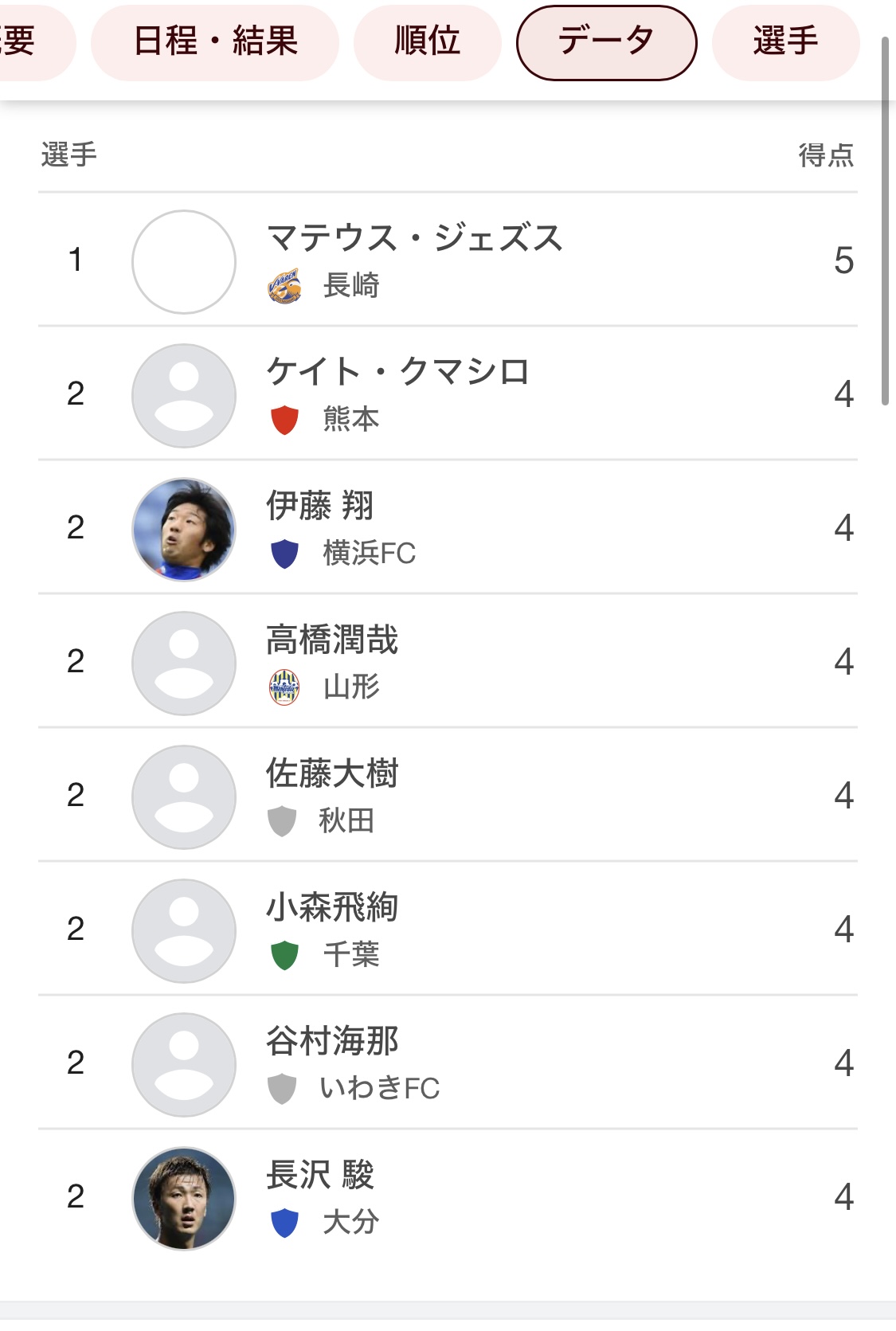Select the データ tab
Image resolution: width=896 pixels, height=1331 pixels.
tap(607, 42)
